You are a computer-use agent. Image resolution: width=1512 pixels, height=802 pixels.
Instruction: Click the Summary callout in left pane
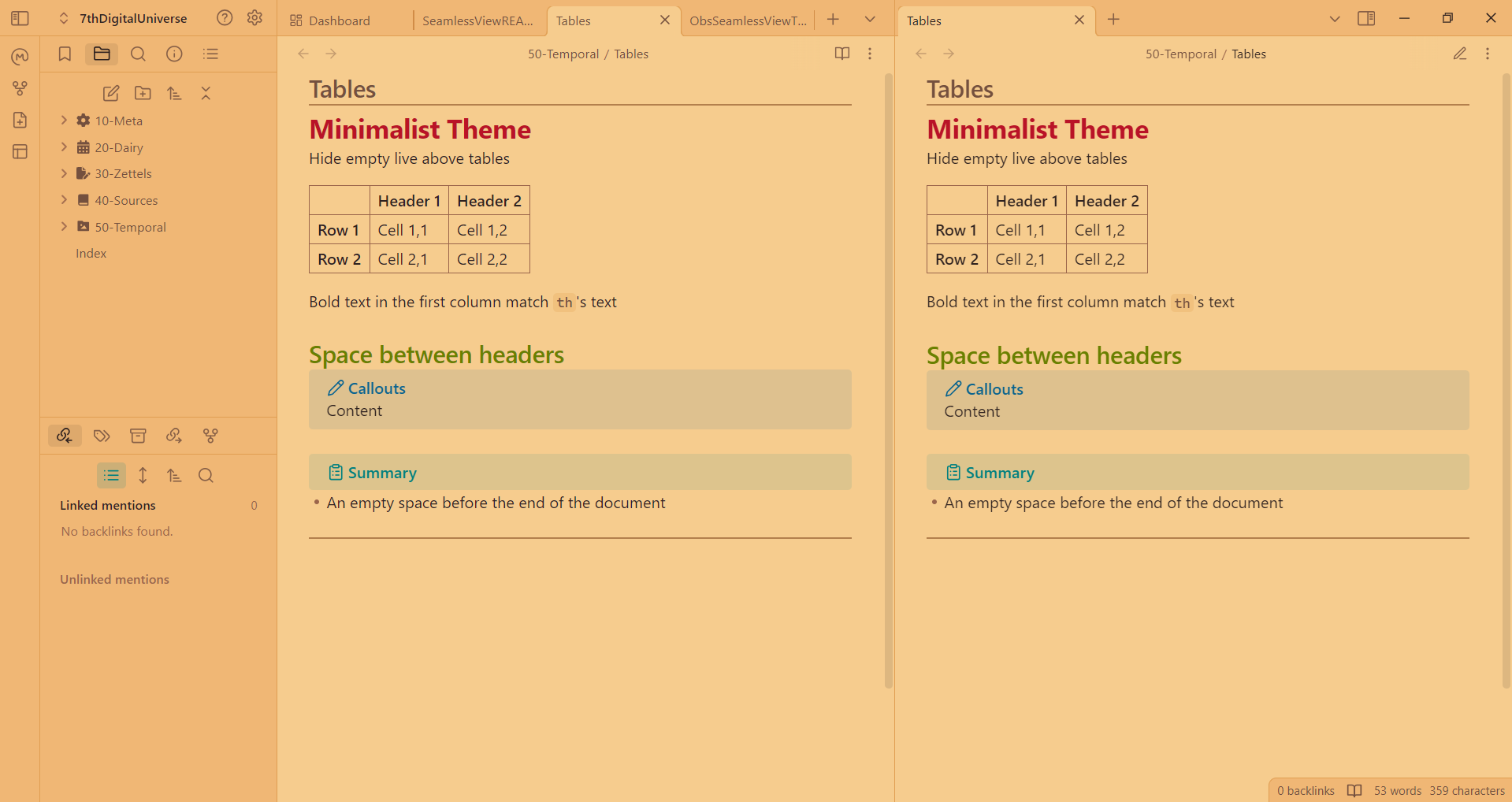(580, 473)
